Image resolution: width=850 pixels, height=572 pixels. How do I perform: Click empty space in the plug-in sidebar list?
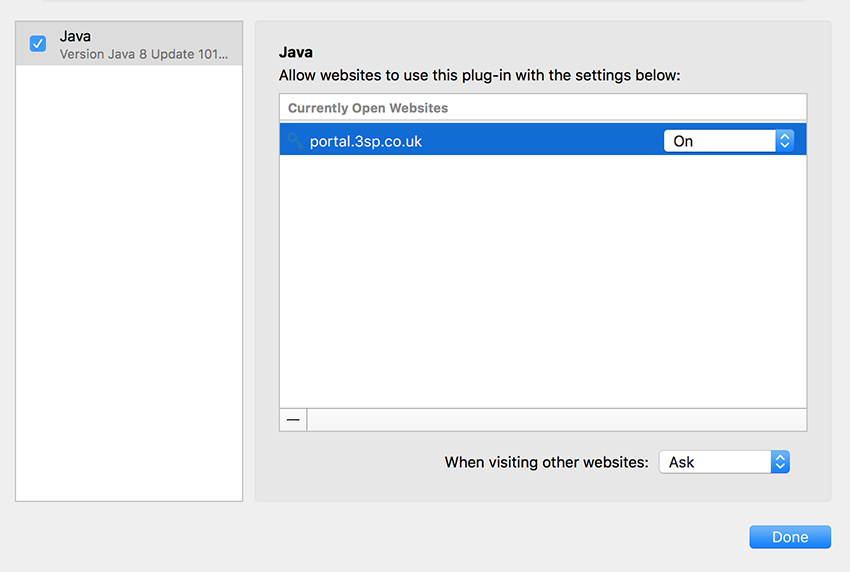click(x=129, y=283)
